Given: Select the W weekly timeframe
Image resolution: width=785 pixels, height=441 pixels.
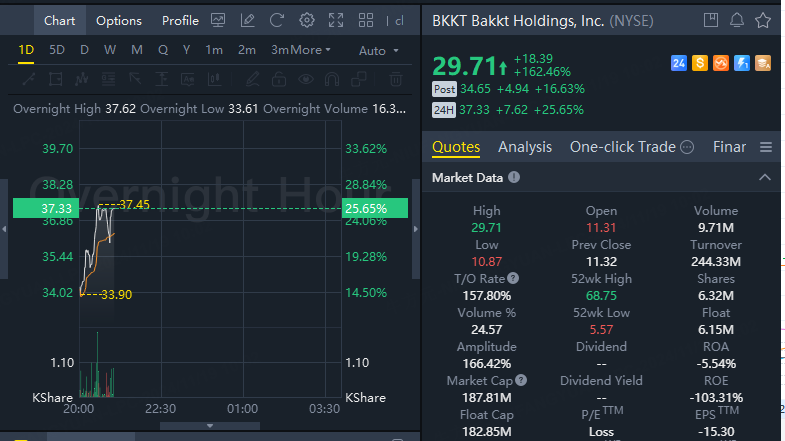Looking at the screenshot, I should (x=110, y=50).
